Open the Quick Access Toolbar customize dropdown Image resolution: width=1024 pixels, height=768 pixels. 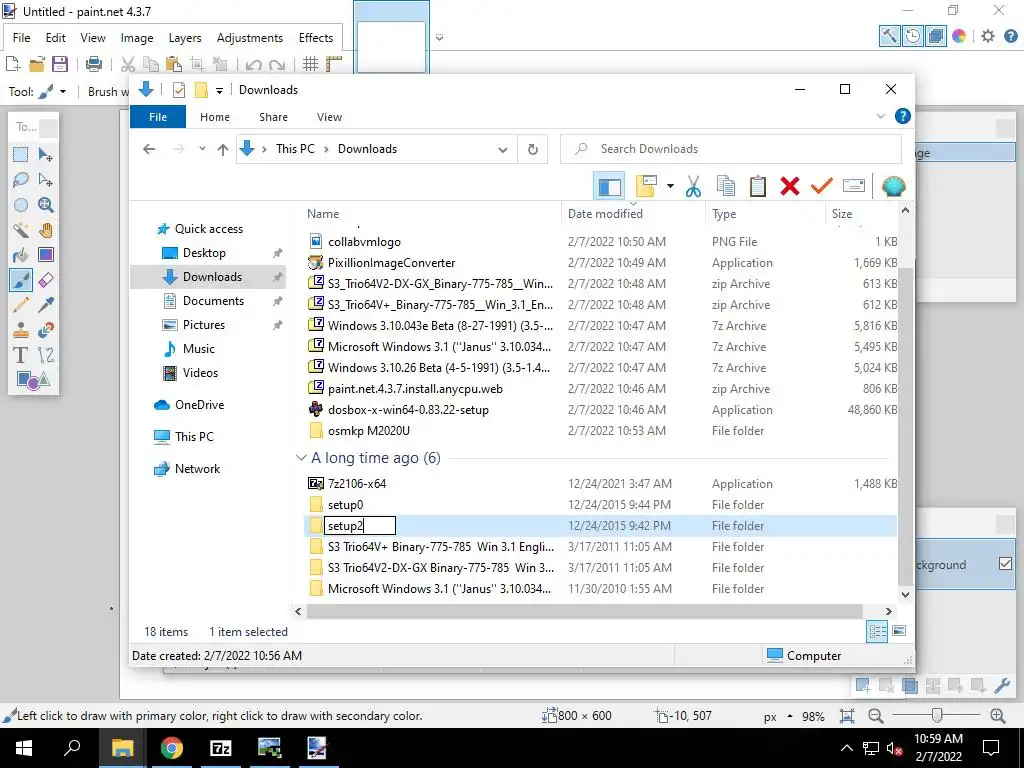point(219,90)
